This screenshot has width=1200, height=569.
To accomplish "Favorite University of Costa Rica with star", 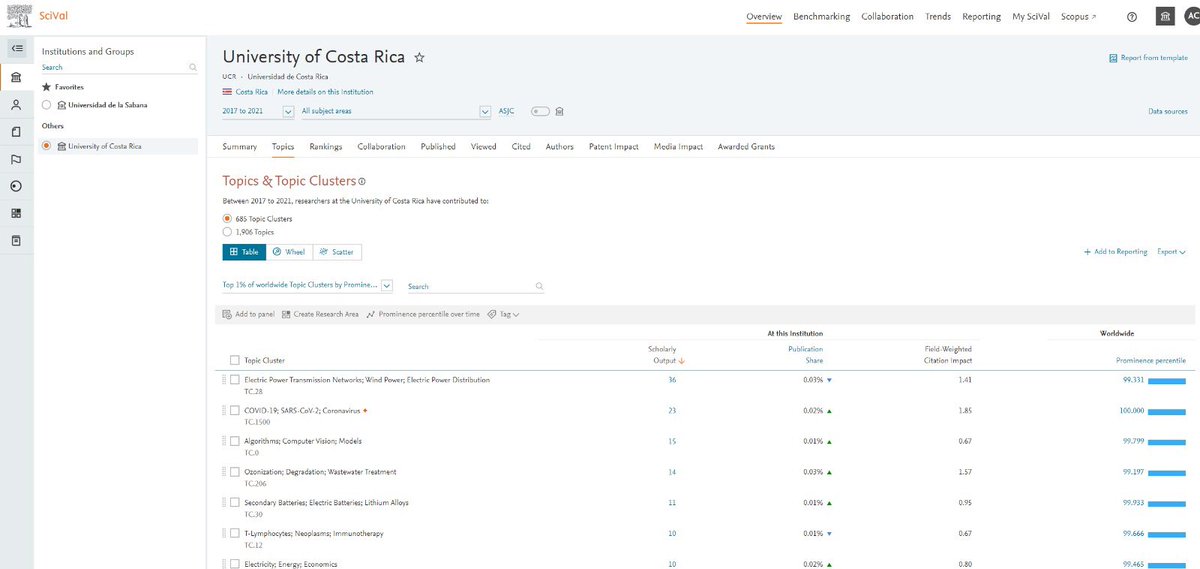I will point(420,58).
